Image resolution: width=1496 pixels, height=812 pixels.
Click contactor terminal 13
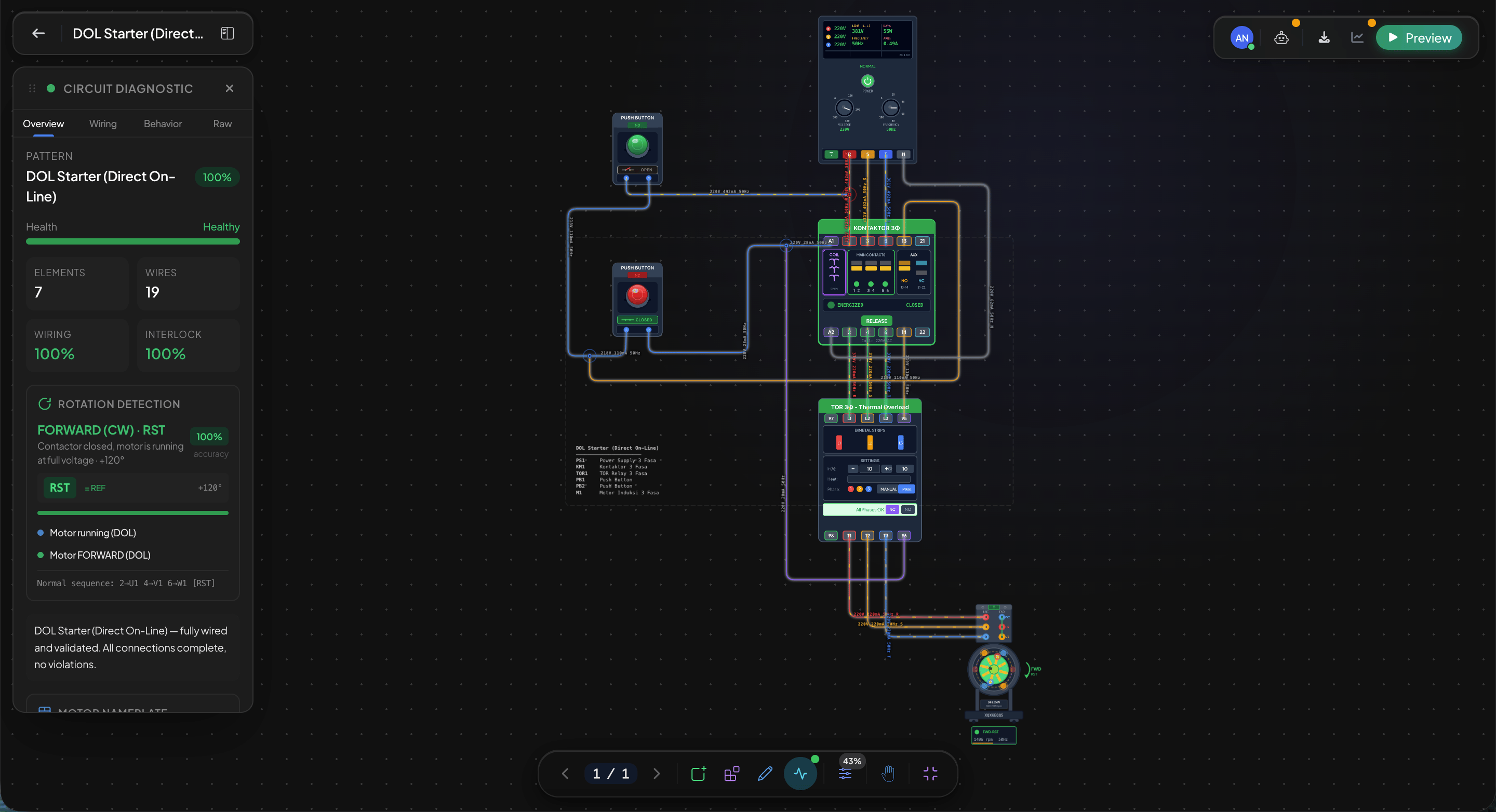pos(904,241)
